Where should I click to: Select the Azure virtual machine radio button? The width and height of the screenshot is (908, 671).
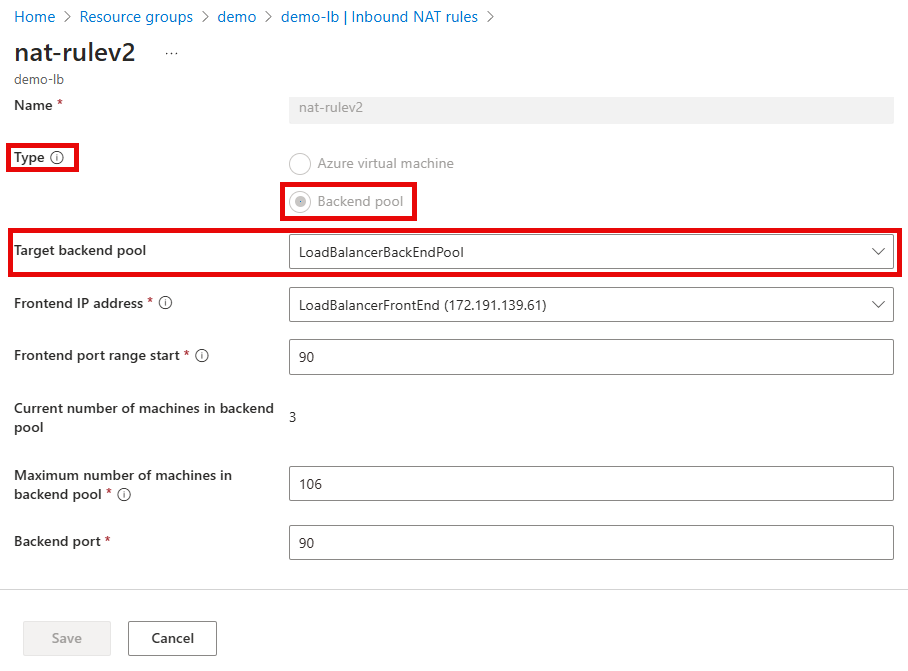[x=299, y=163]
